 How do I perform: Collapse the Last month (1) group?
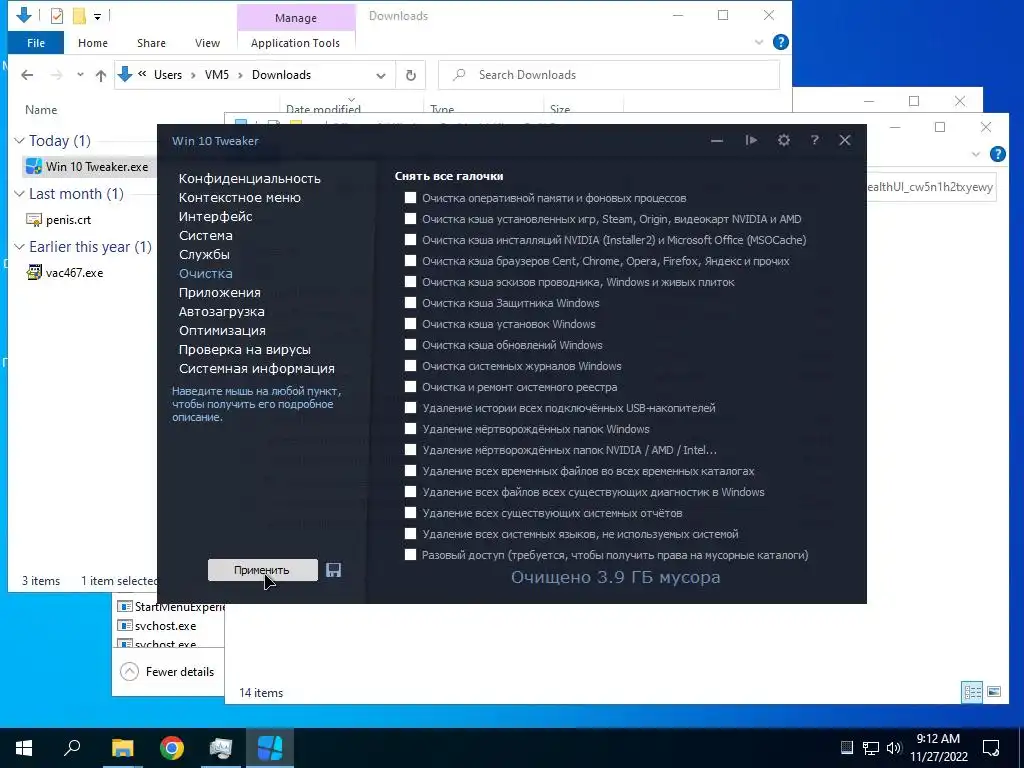(x=20, y=193)
